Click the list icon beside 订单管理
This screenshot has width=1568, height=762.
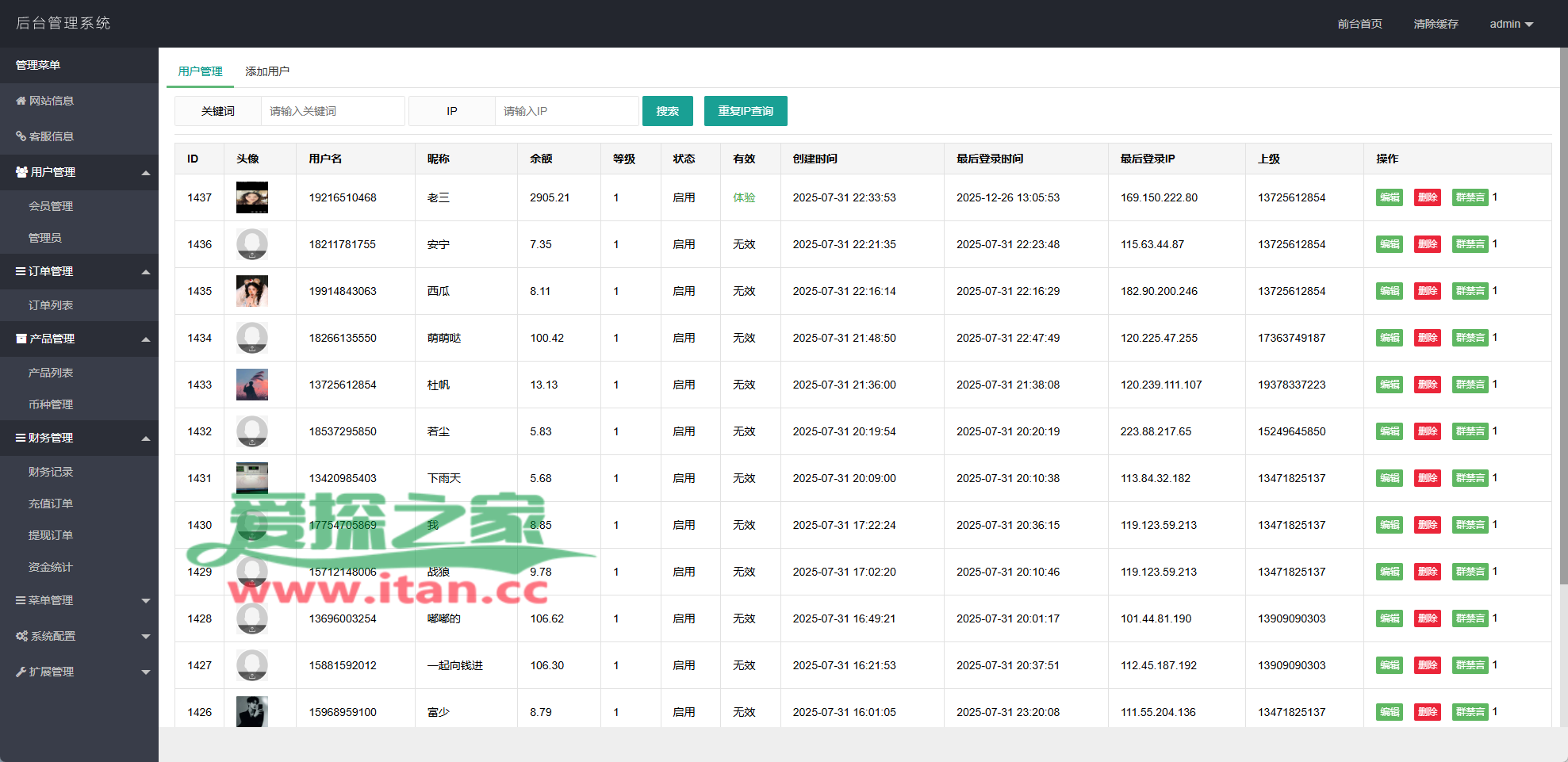coord(21,271)
